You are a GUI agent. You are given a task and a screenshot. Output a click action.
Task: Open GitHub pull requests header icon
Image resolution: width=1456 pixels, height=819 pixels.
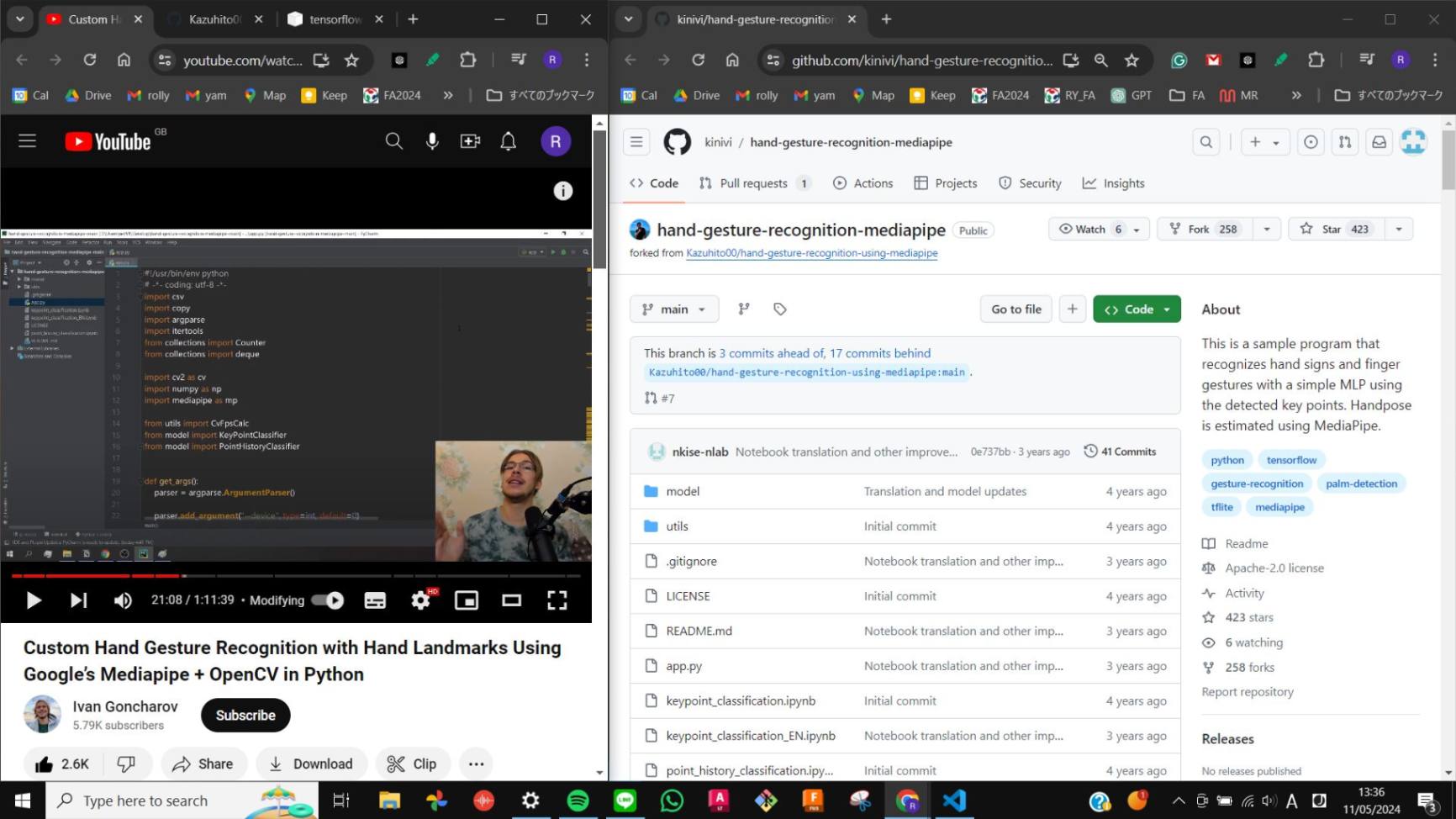(1345, 142)
